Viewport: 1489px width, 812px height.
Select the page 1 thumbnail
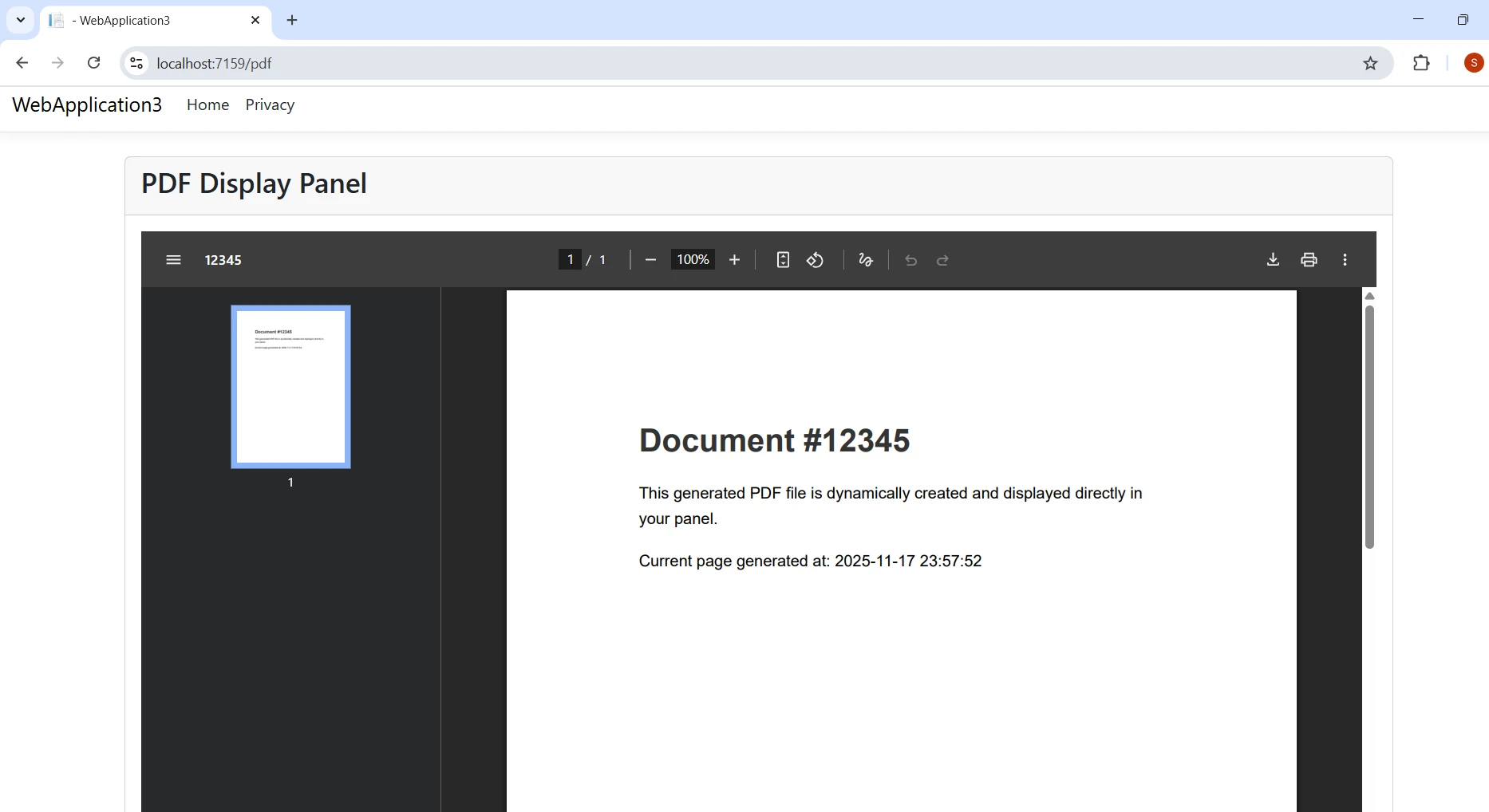pyautogui.click(x=290, y=387)
